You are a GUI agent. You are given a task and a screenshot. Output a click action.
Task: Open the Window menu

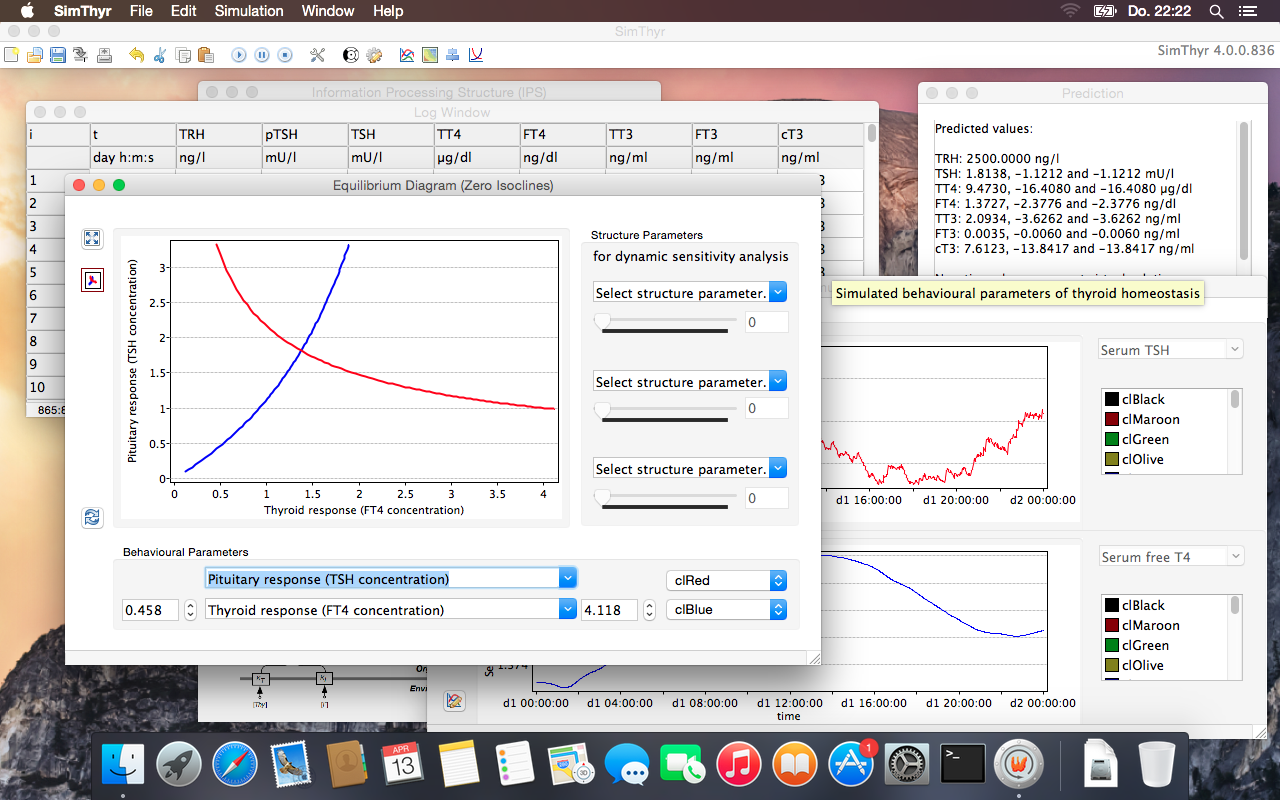[328, 11]
